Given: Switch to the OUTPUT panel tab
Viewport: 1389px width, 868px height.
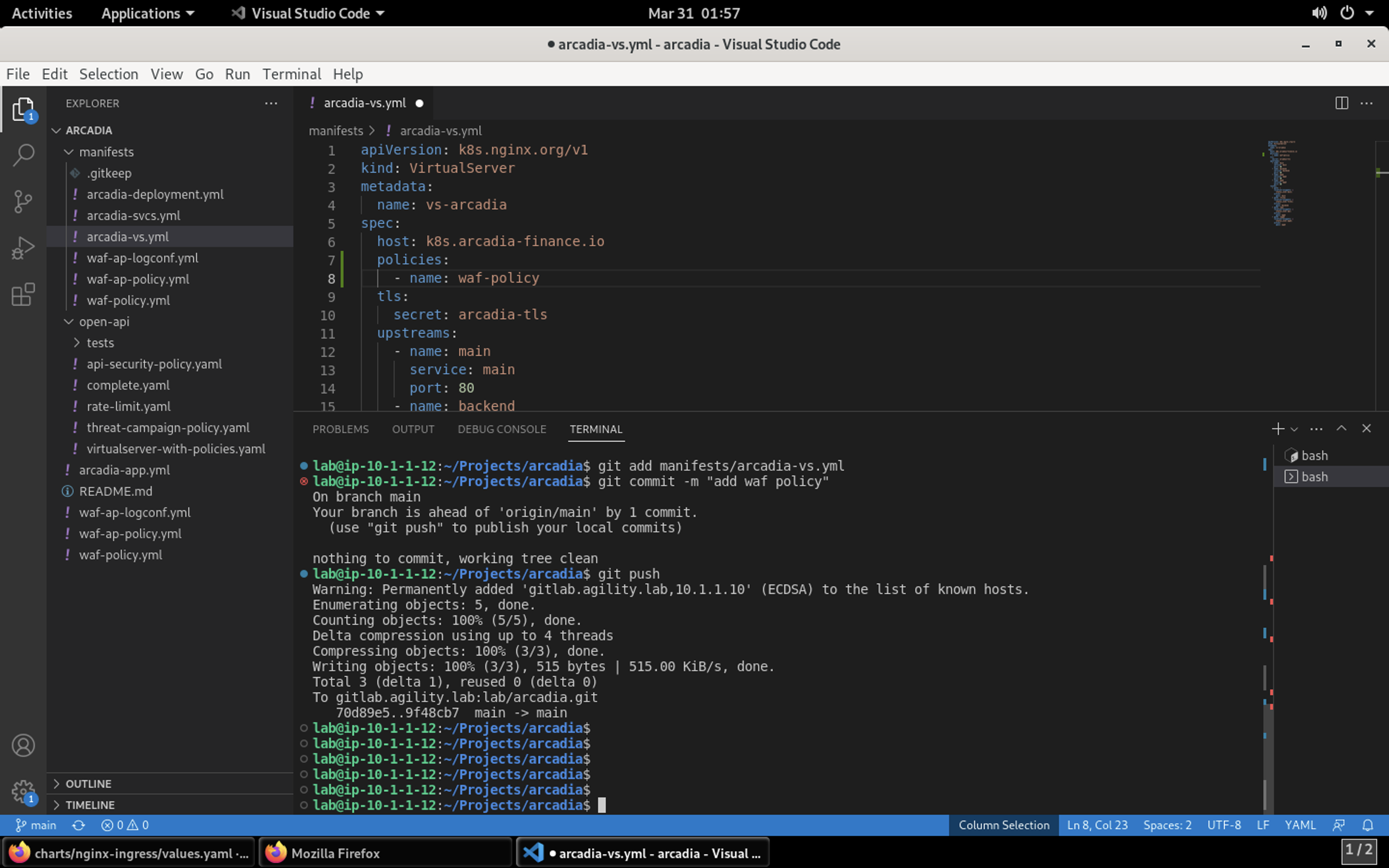Looking at the screenshot, I should [x=413, y=429].
